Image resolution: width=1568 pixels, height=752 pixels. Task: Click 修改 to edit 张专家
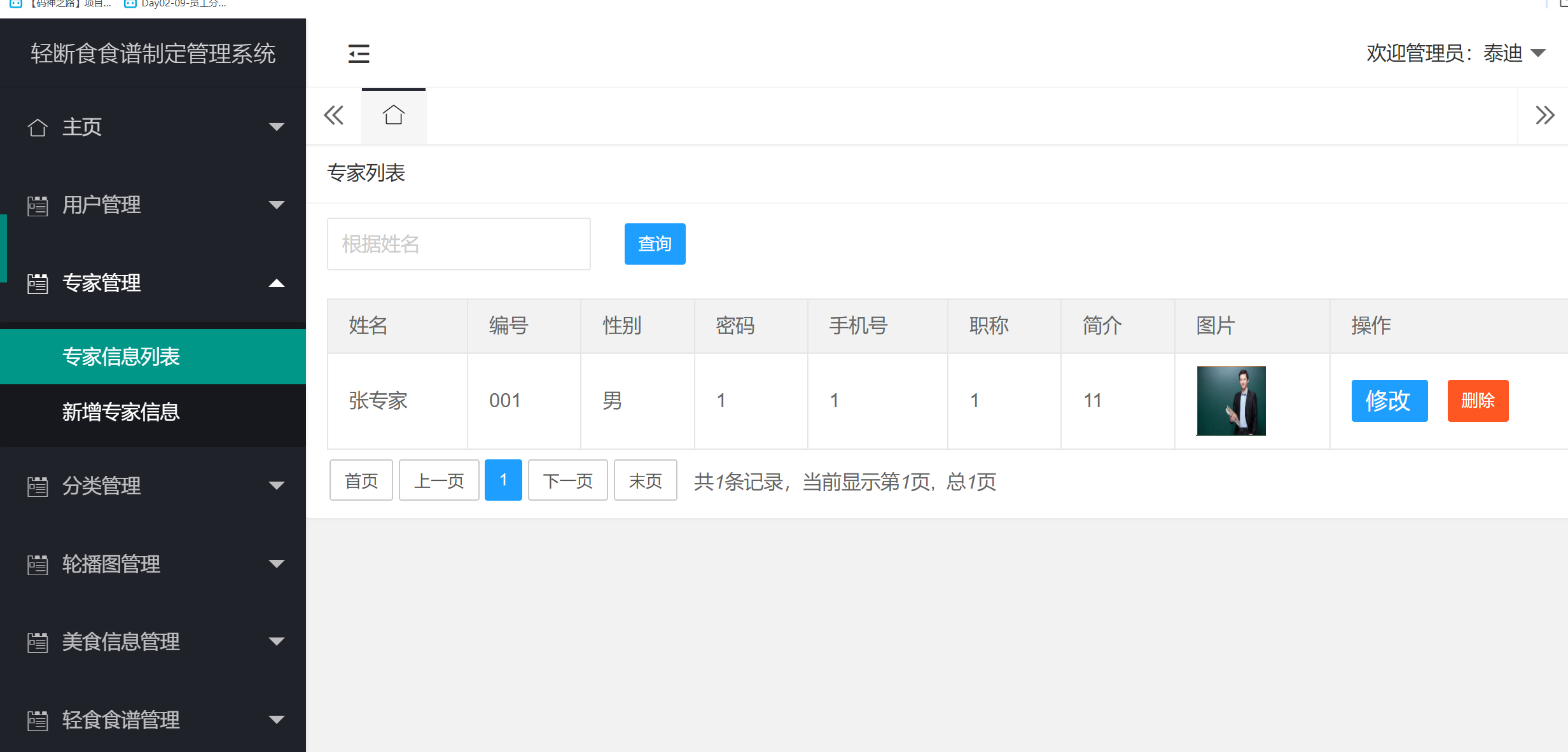(x=1389, y=401)
